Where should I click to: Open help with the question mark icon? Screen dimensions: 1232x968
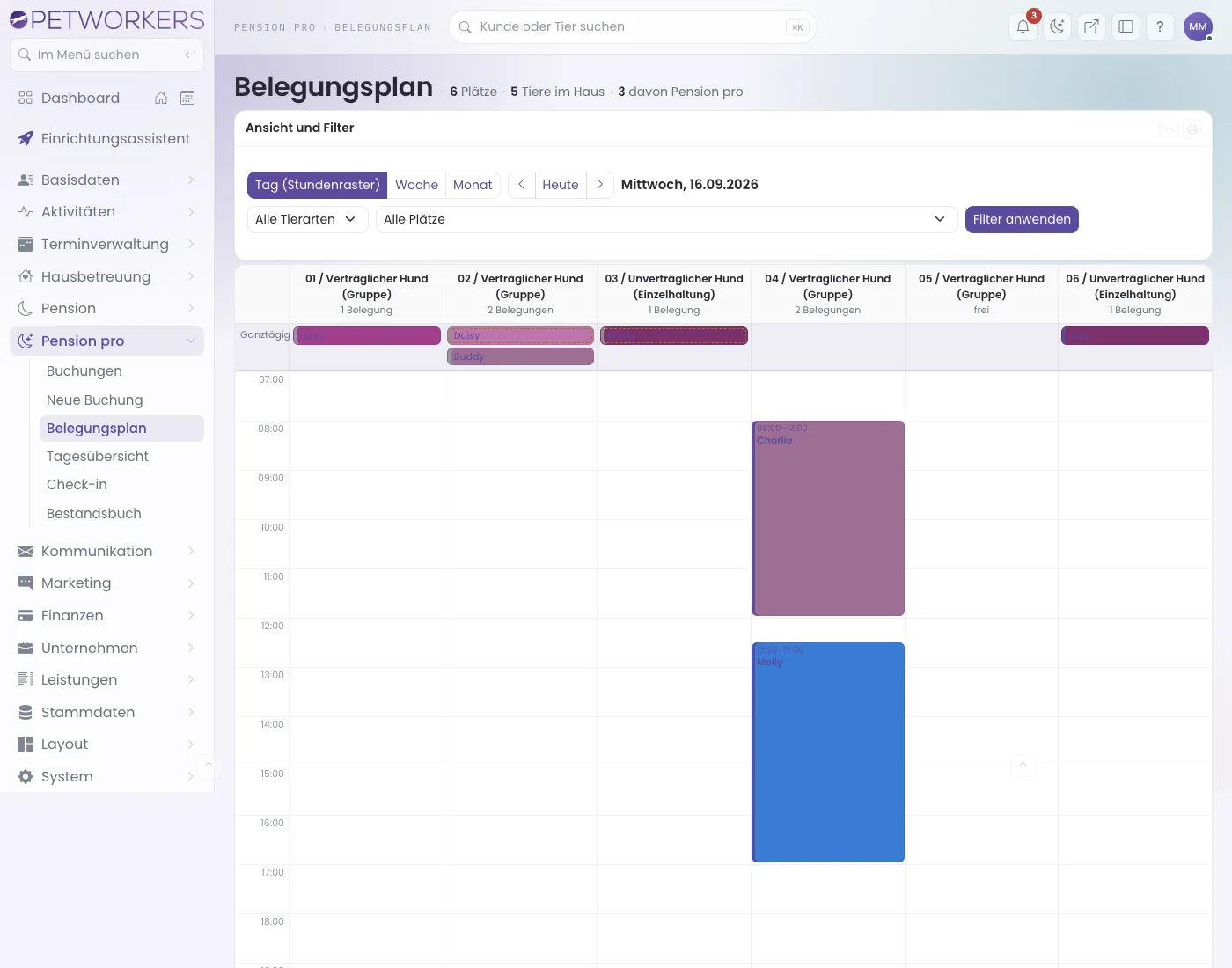[x=1160, y=26]
